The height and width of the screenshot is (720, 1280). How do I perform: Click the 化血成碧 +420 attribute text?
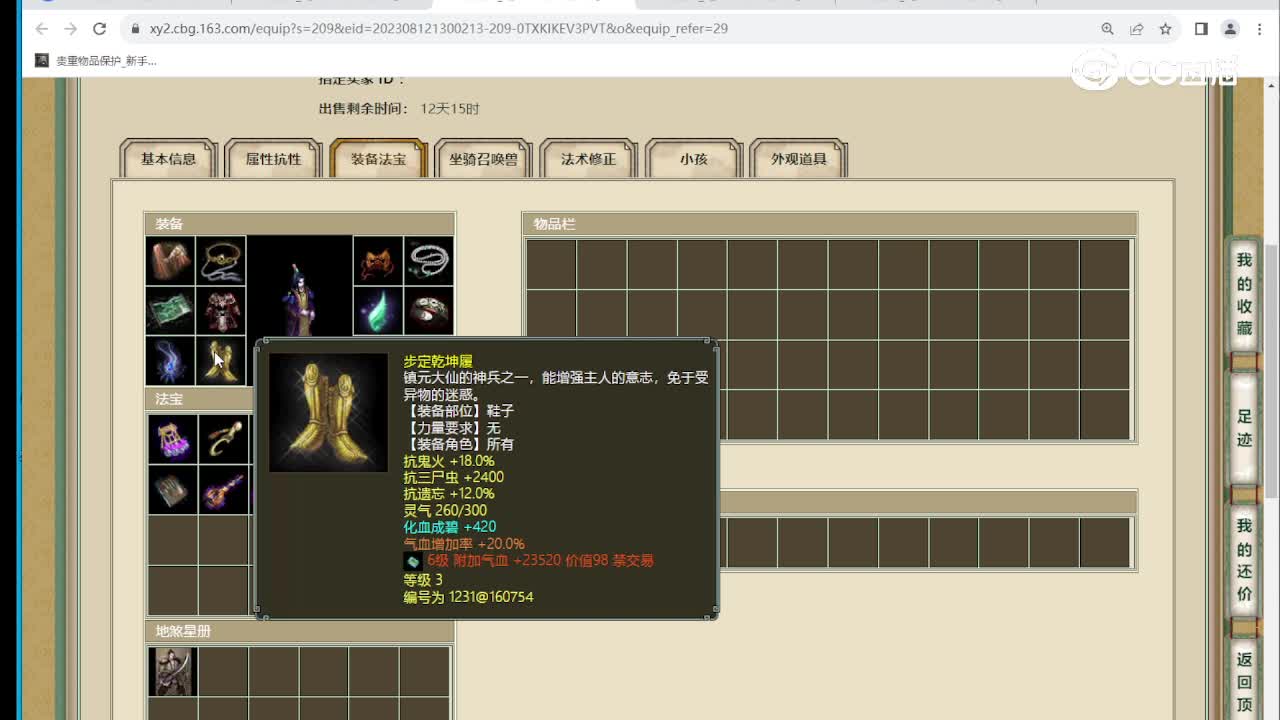click(x=450, y=527)
